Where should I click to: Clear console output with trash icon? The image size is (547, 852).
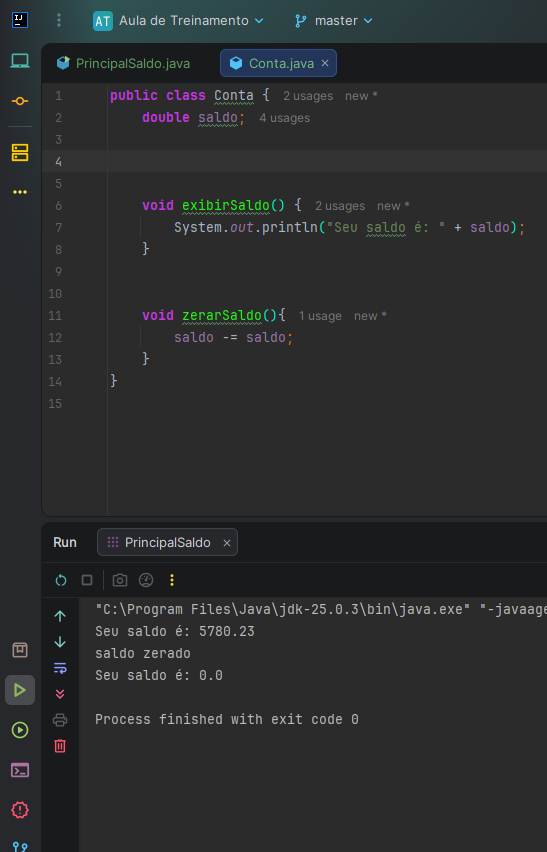(60, 746)
